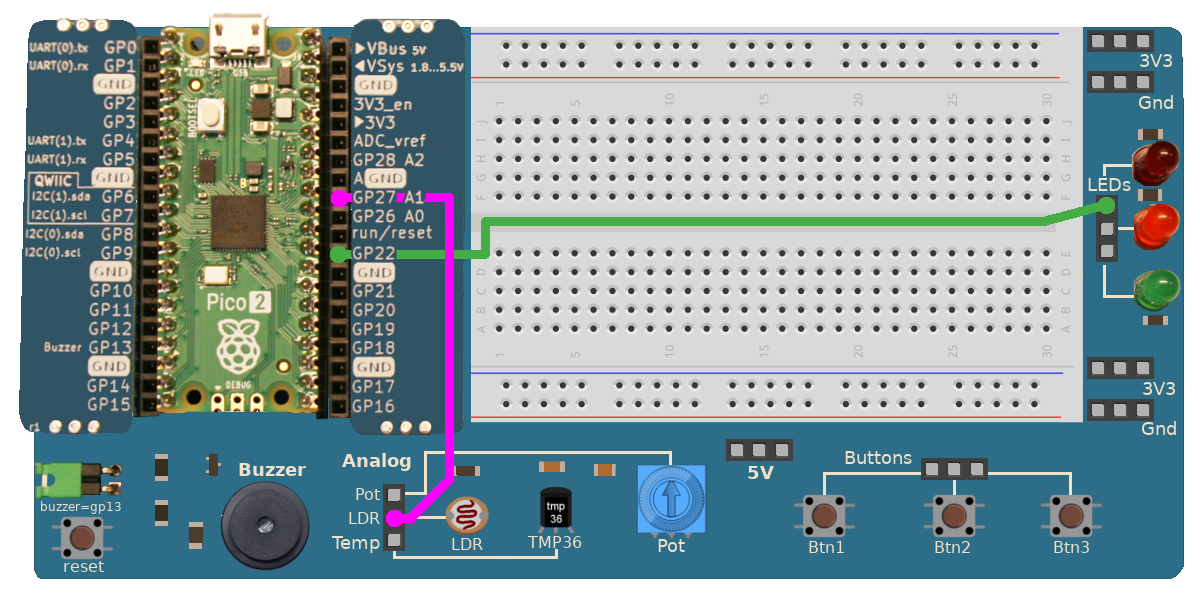1200x598 pixels.
Task: Click the dark red LED at the top
Action: tap(1154, 162)
